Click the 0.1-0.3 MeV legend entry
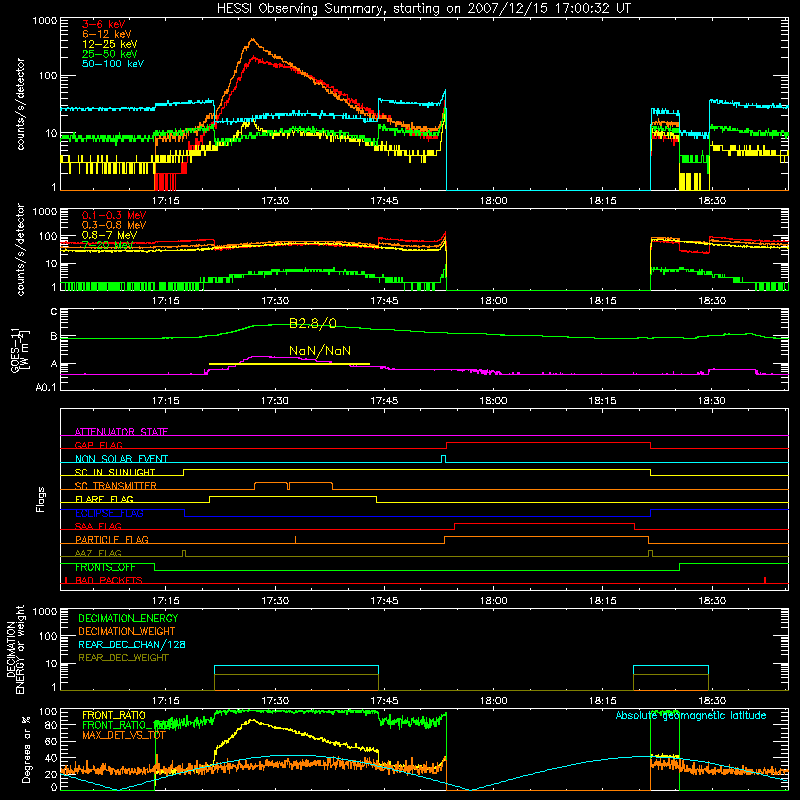 coord(114,215)
